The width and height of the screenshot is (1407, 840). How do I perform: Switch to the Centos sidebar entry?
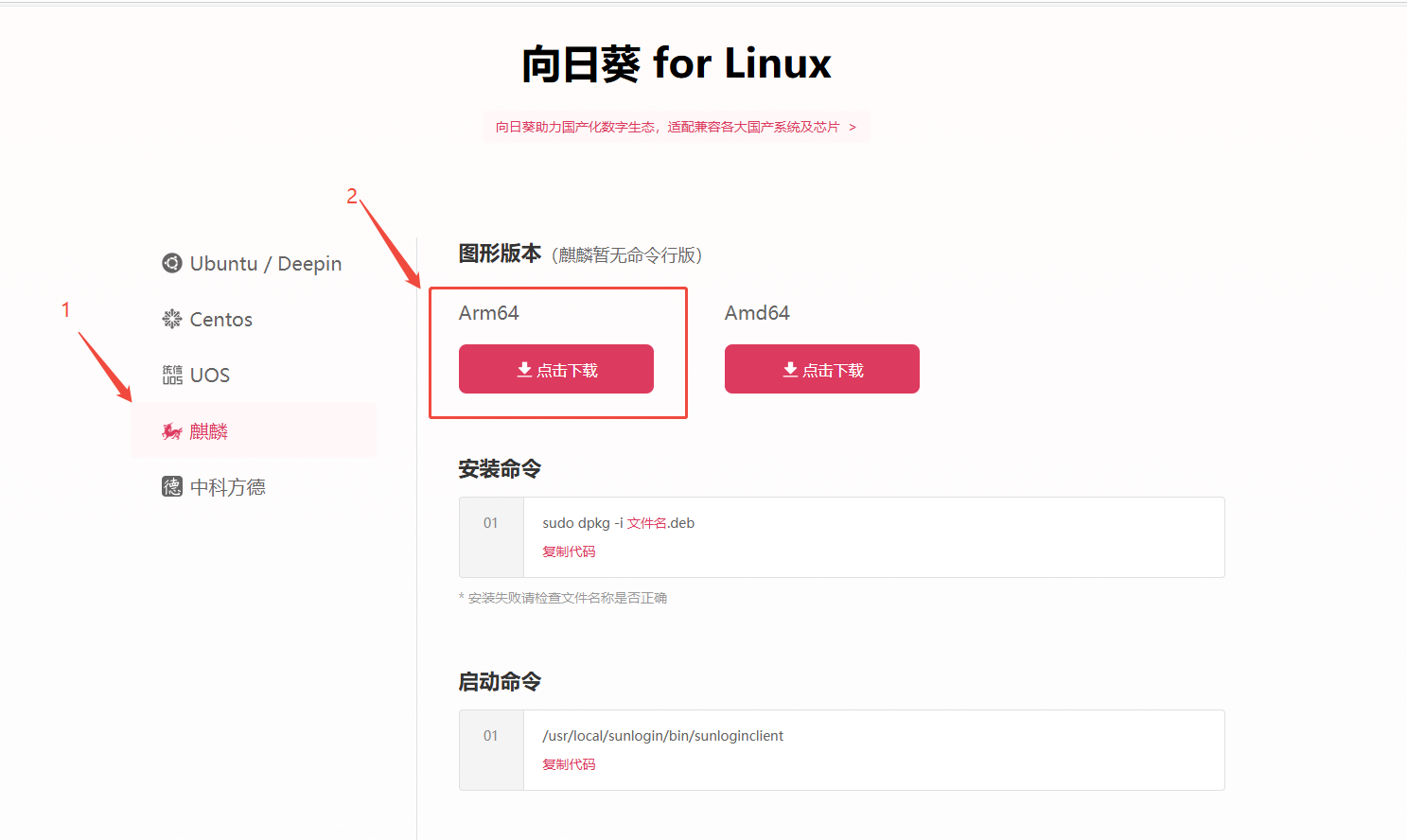click(220, 319)
